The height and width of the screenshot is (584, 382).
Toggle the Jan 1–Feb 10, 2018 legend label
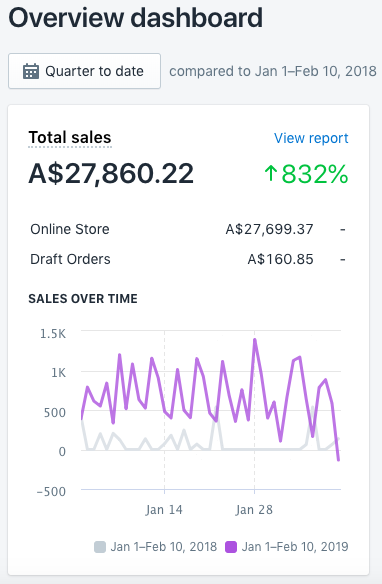point(163,547)
